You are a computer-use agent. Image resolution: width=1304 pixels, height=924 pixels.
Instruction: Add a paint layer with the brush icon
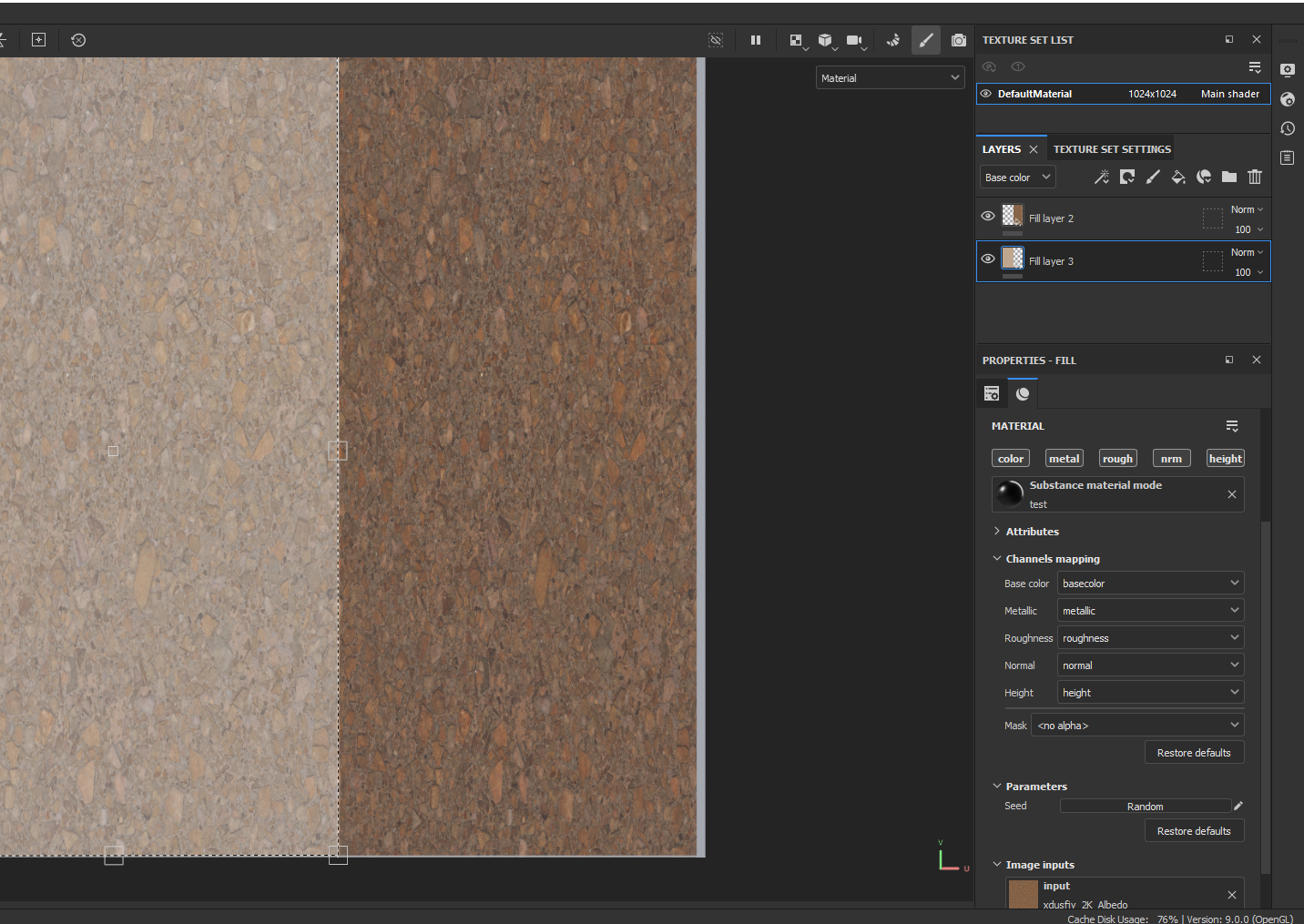coord(1153,177)
